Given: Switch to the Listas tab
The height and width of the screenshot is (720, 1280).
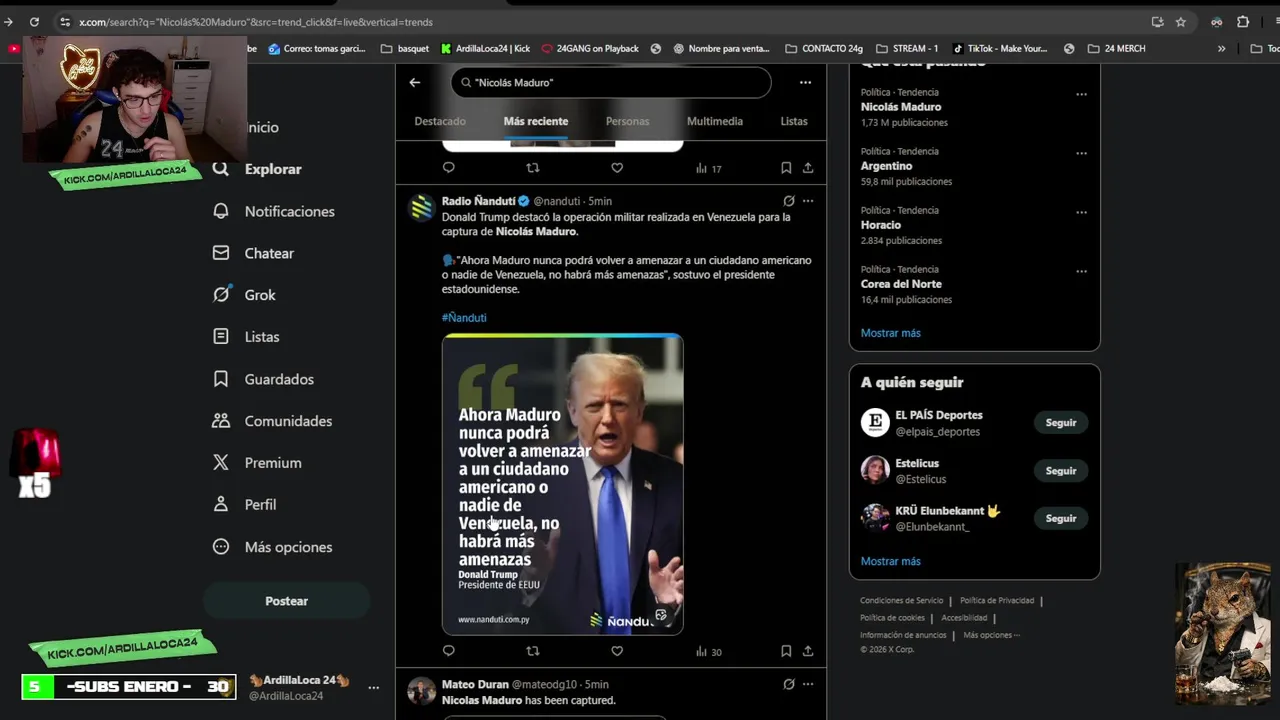Looking at the screenshot, I should 794,121.
